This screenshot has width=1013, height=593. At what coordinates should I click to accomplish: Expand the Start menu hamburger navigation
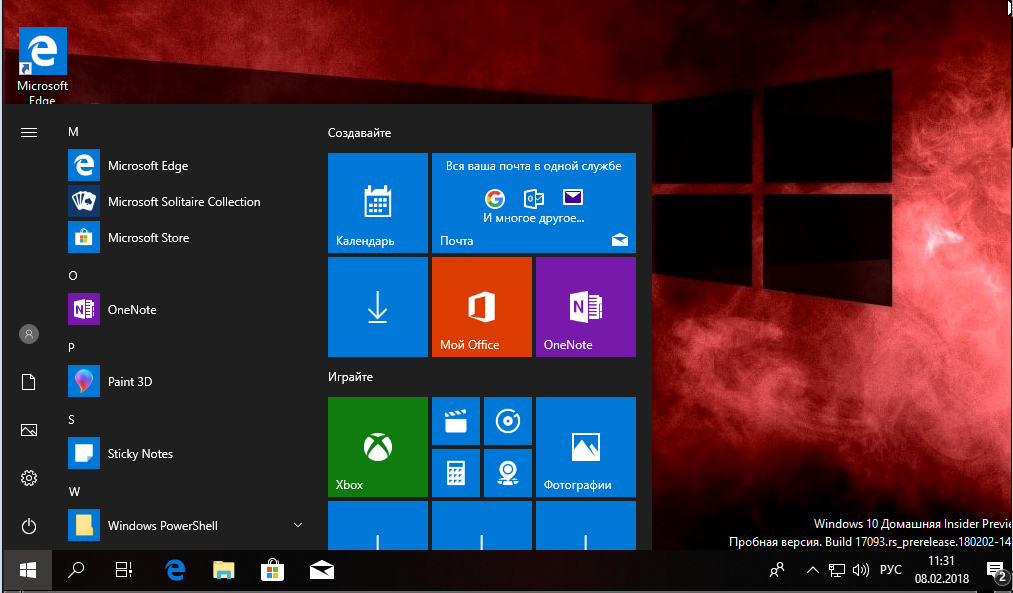(x=29, y=132)
